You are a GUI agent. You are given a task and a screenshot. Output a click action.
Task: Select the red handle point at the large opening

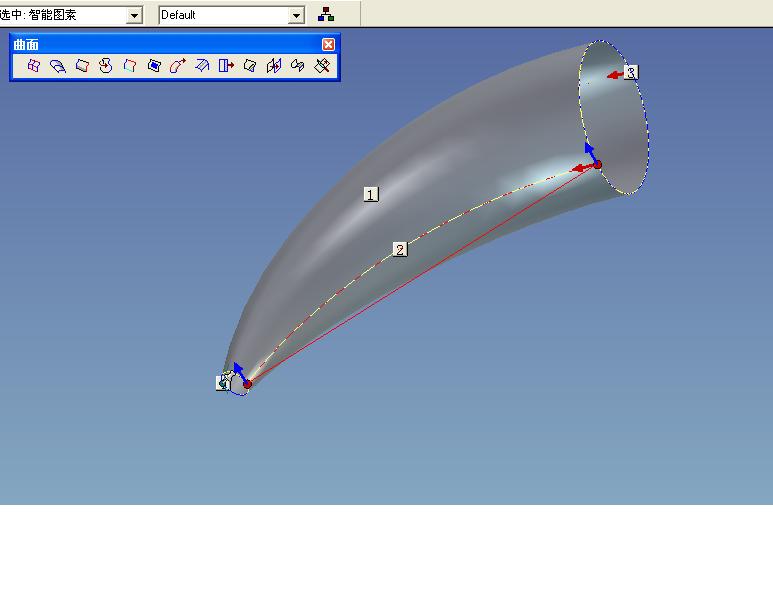[x=597, y=165]
